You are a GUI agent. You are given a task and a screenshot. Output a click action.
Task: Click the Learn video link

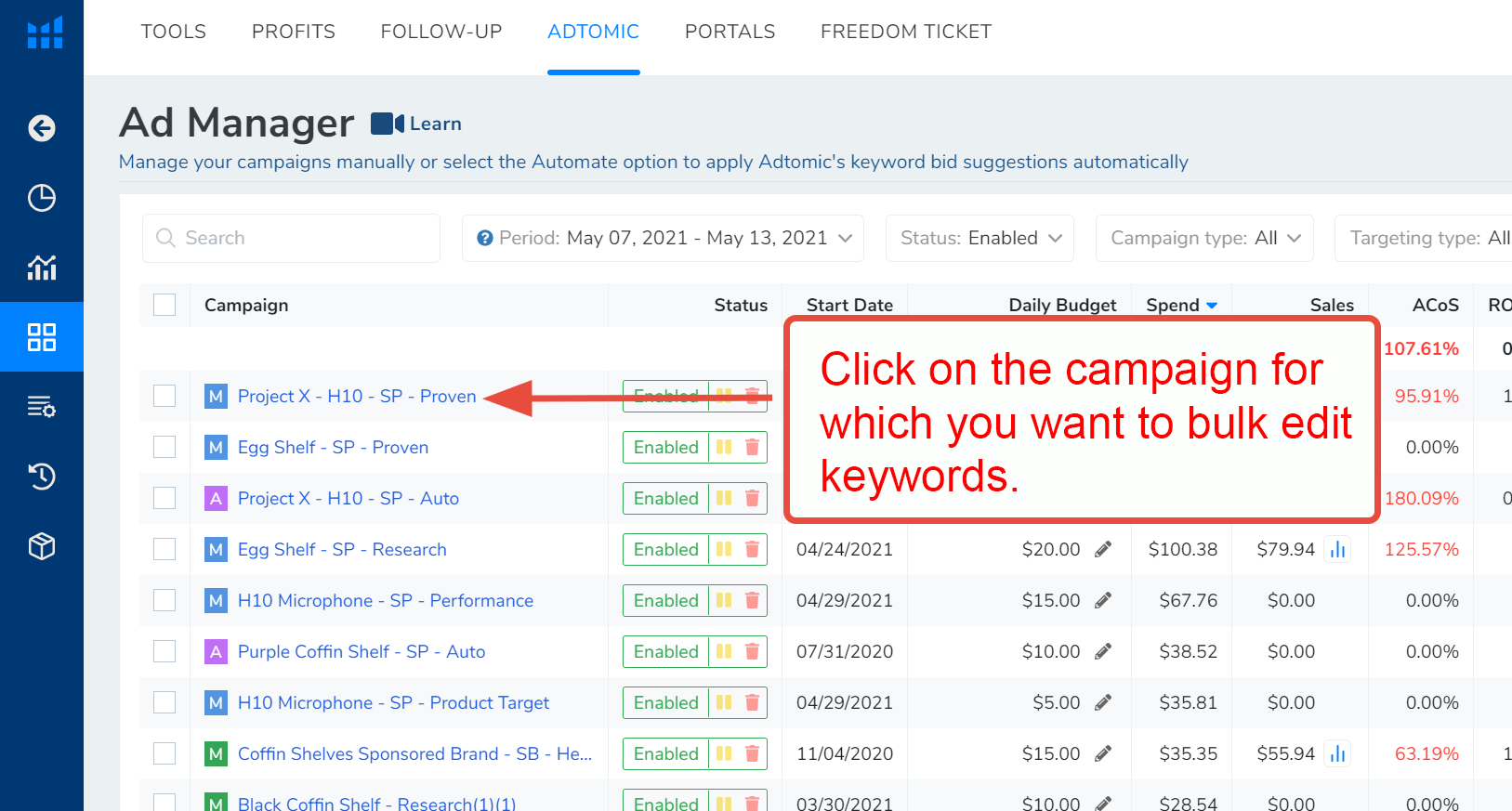pyautogui.click(x=416, y=124)
